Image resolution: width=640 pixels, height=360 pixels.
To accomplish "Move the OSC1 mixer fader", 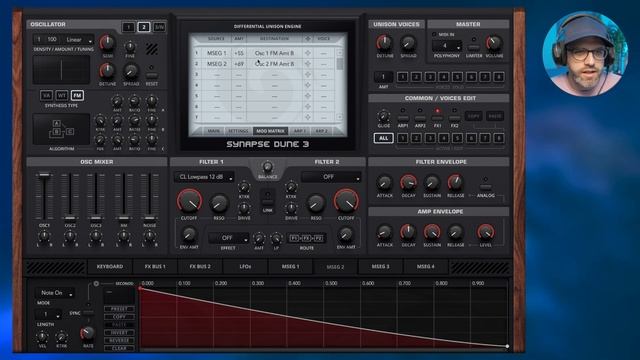I will pyautogui.click(x=44, y=176).
